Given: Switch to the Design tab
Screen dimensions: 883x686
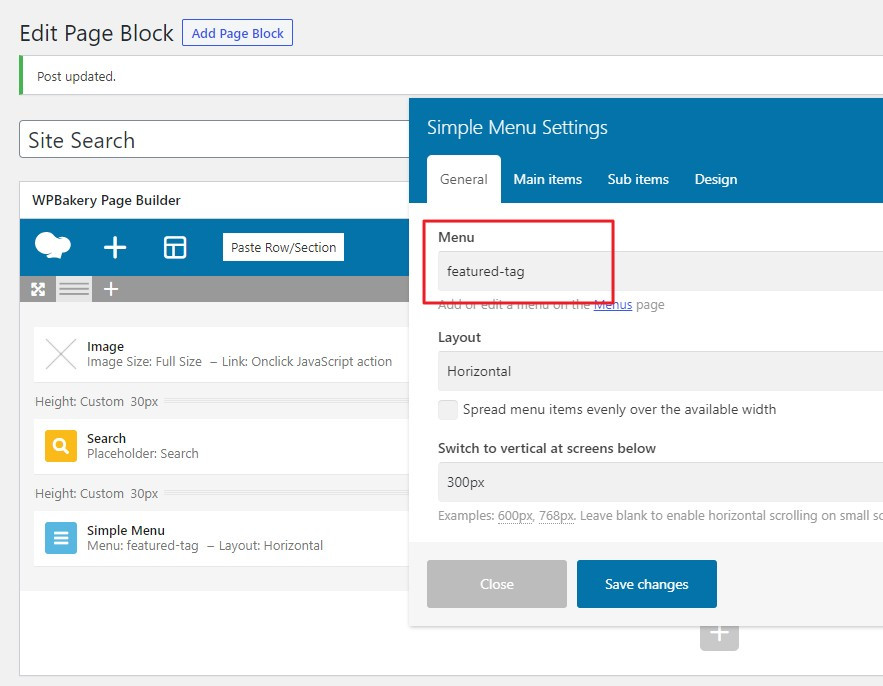Looking at the screenshot, I should [x=716, y=179].
